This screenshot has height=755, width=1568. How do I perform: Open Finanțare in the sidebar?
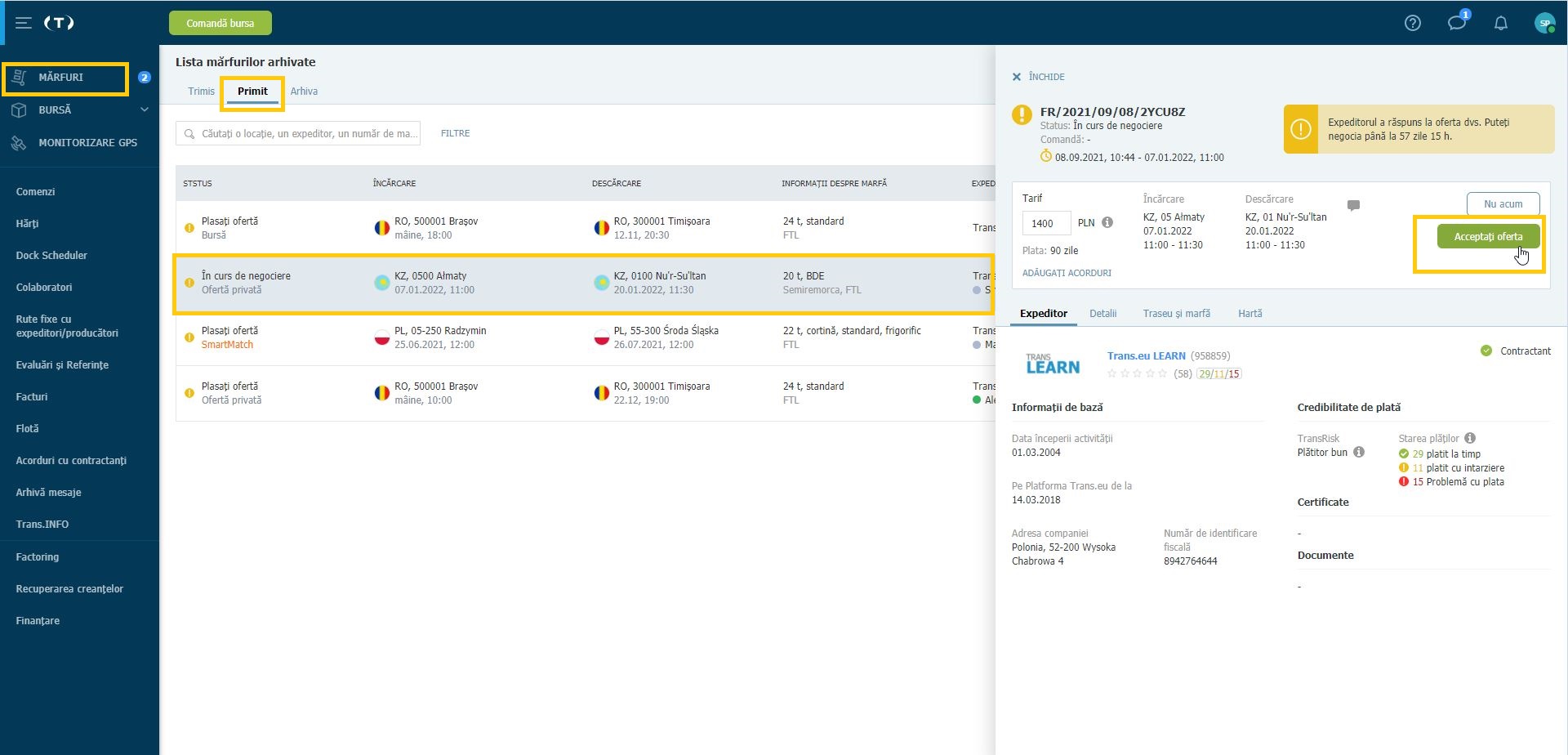point(38,621)
